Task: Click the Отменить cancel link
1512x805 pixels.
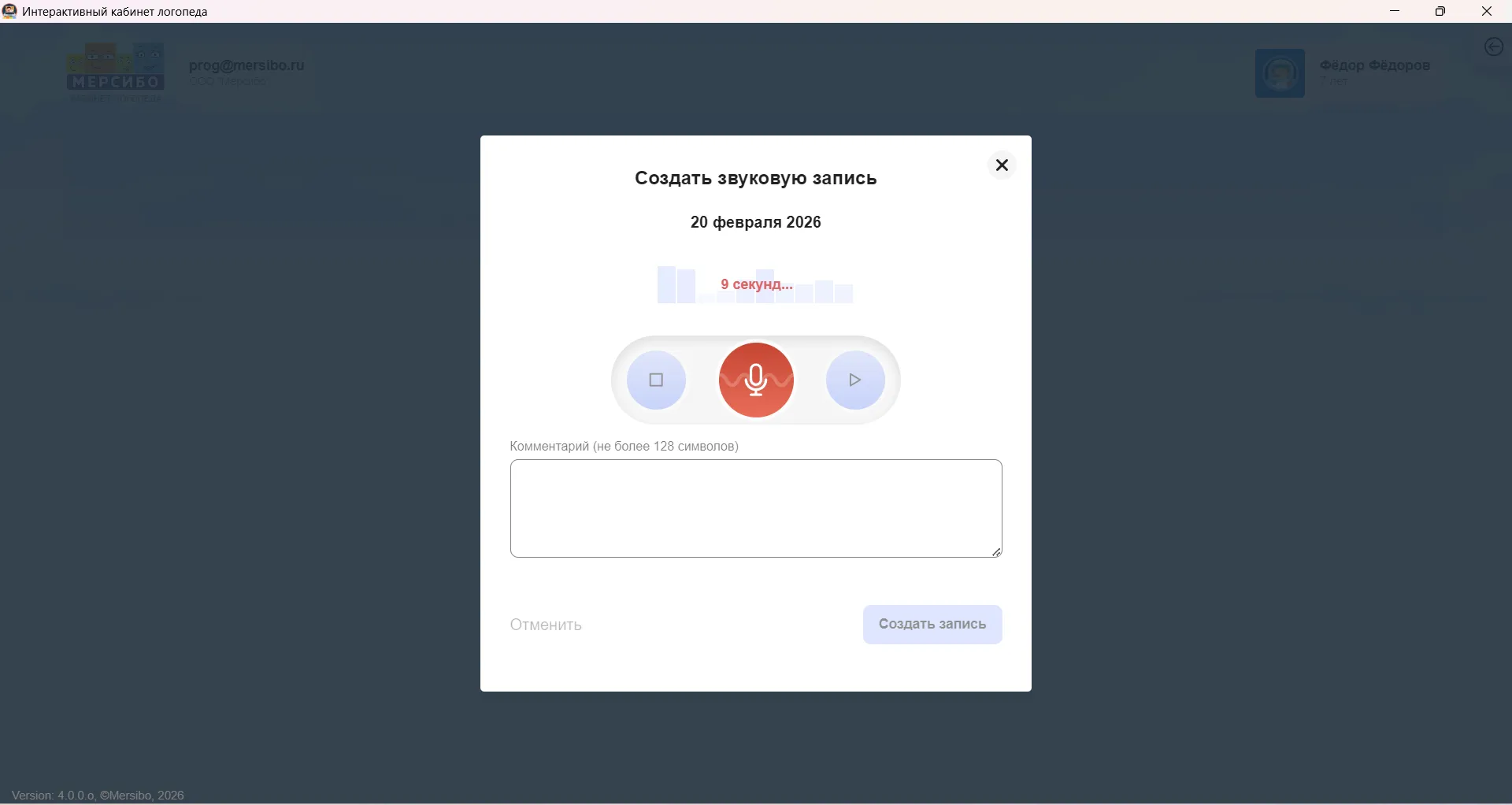Action: [546, 625]
